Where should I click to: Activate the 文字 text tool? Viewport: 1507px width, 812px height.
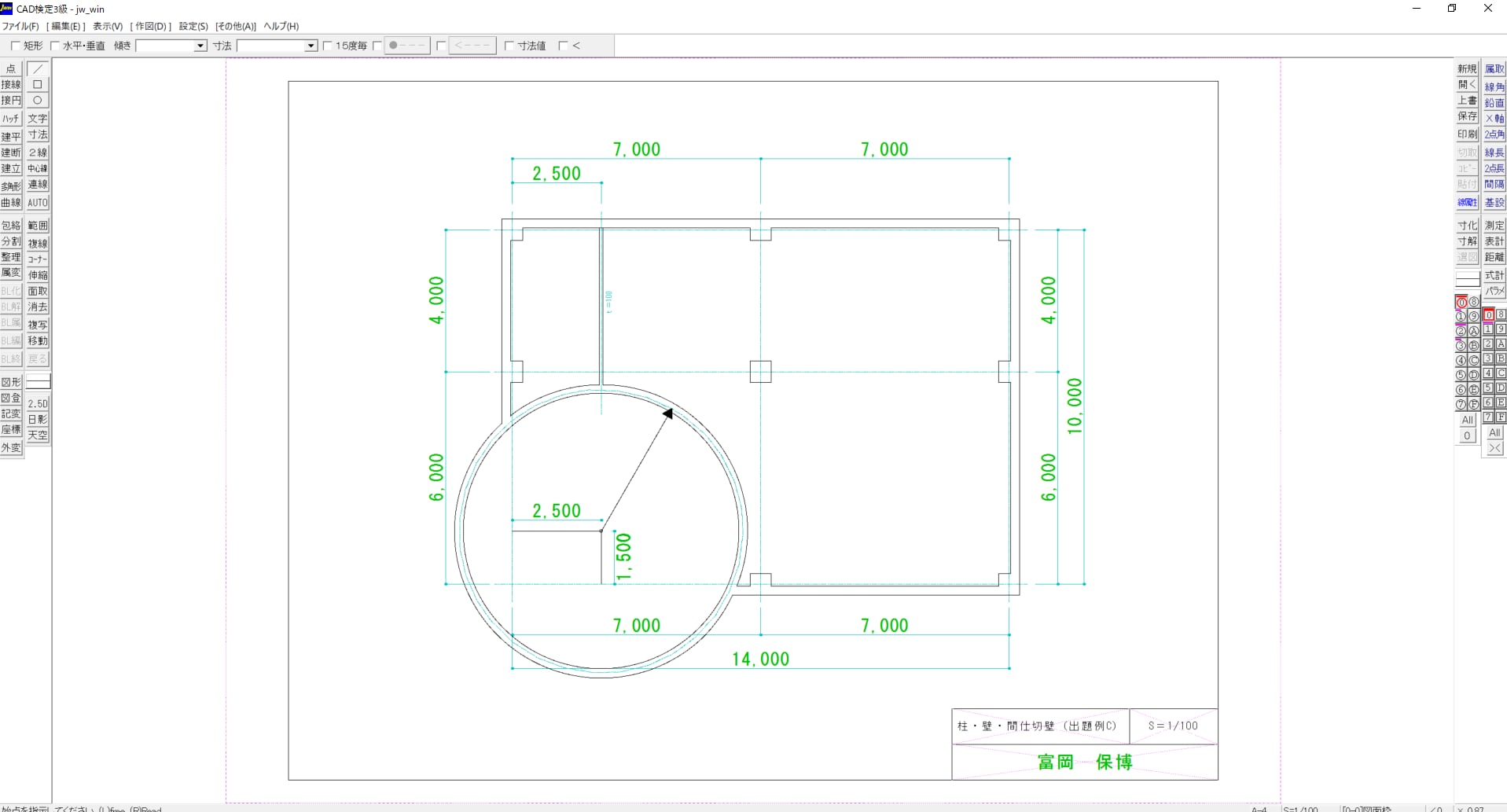tap(38, 119)
